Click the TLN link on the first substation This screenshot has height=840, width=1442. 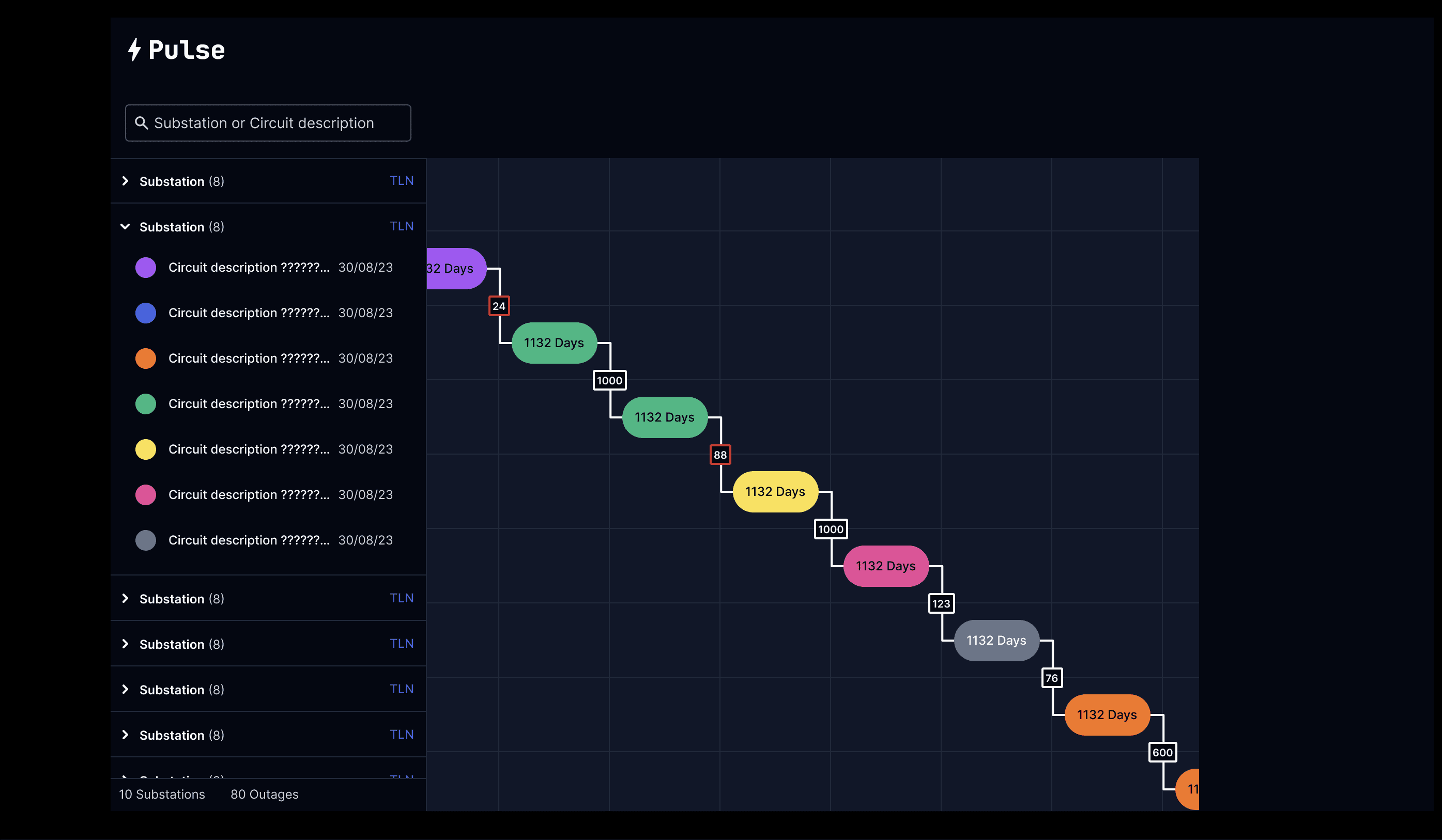401,181
